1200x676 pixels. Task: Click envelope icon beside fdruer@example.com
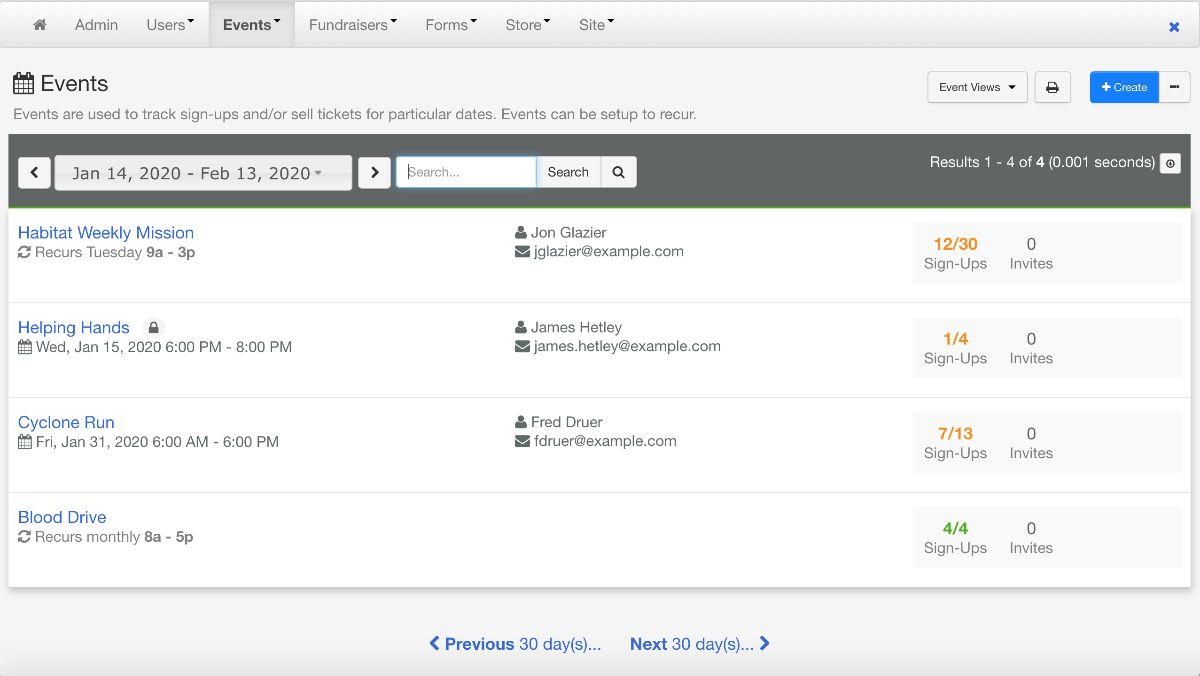tap(522, 441)
